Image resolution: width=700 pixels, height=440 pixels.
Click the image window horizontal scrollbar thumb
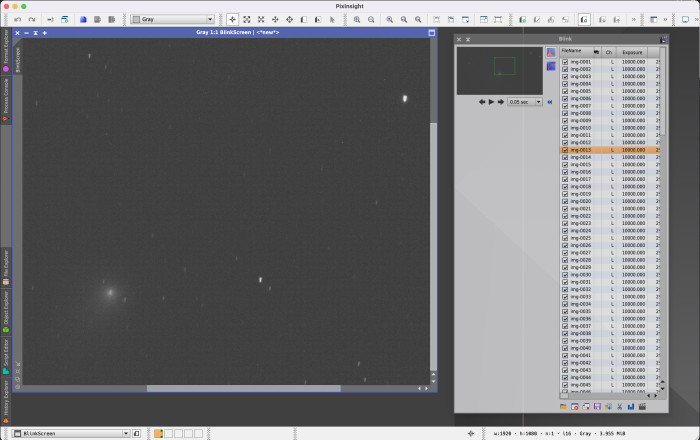pyautogui.click(x=244, y=388)
